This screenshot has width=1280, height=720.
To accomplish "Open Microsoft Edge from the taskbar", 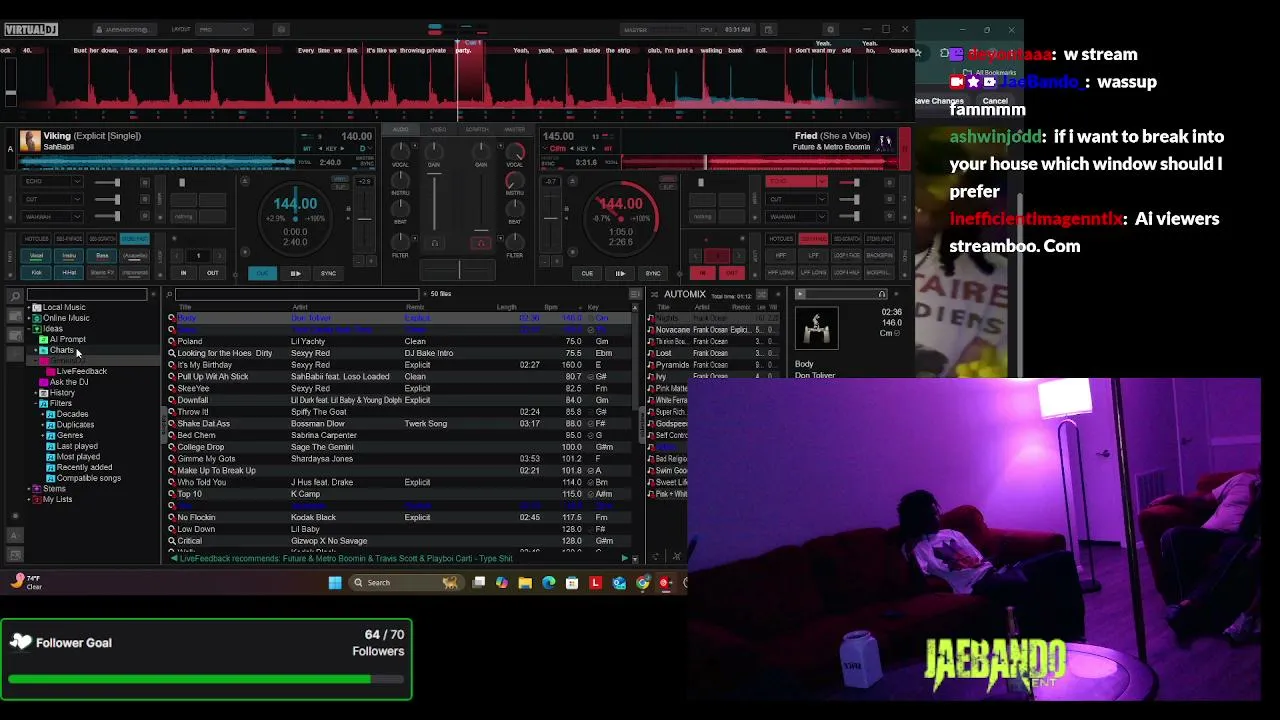I will coord(548,583).
